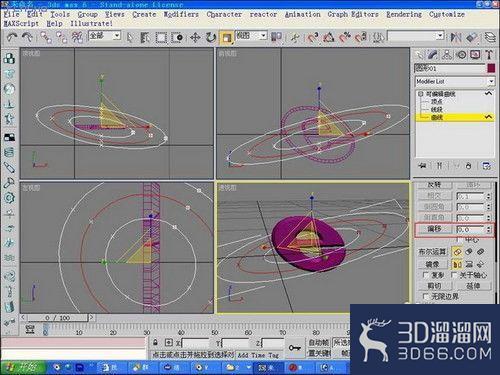
Task: Enable the 中心 checkbox under 偏移
Action: pyautogui.click(x=459, y=240)
